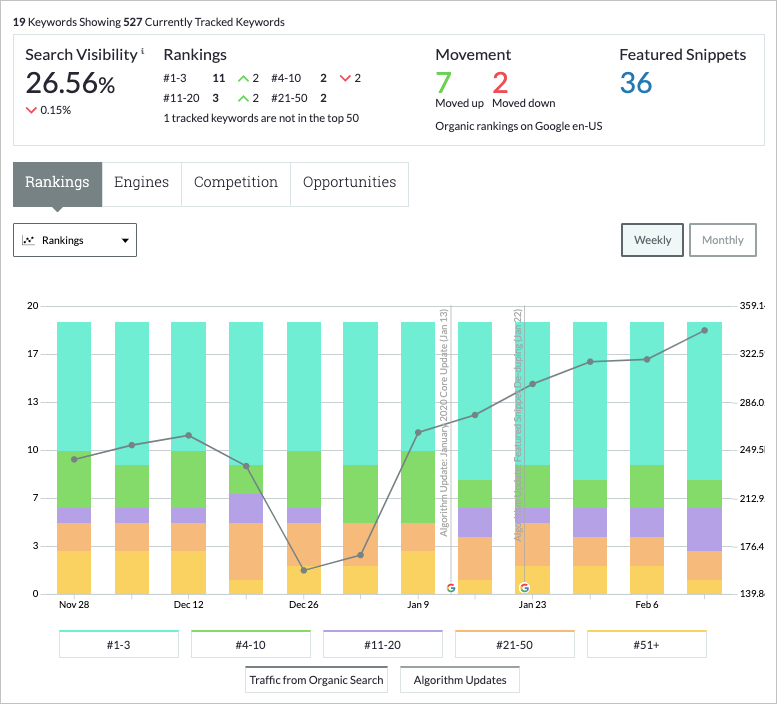This screenshot has height=704, width=777.
Task: Click red down arrow beside #4-10 rankings
Action: (345, 78)
